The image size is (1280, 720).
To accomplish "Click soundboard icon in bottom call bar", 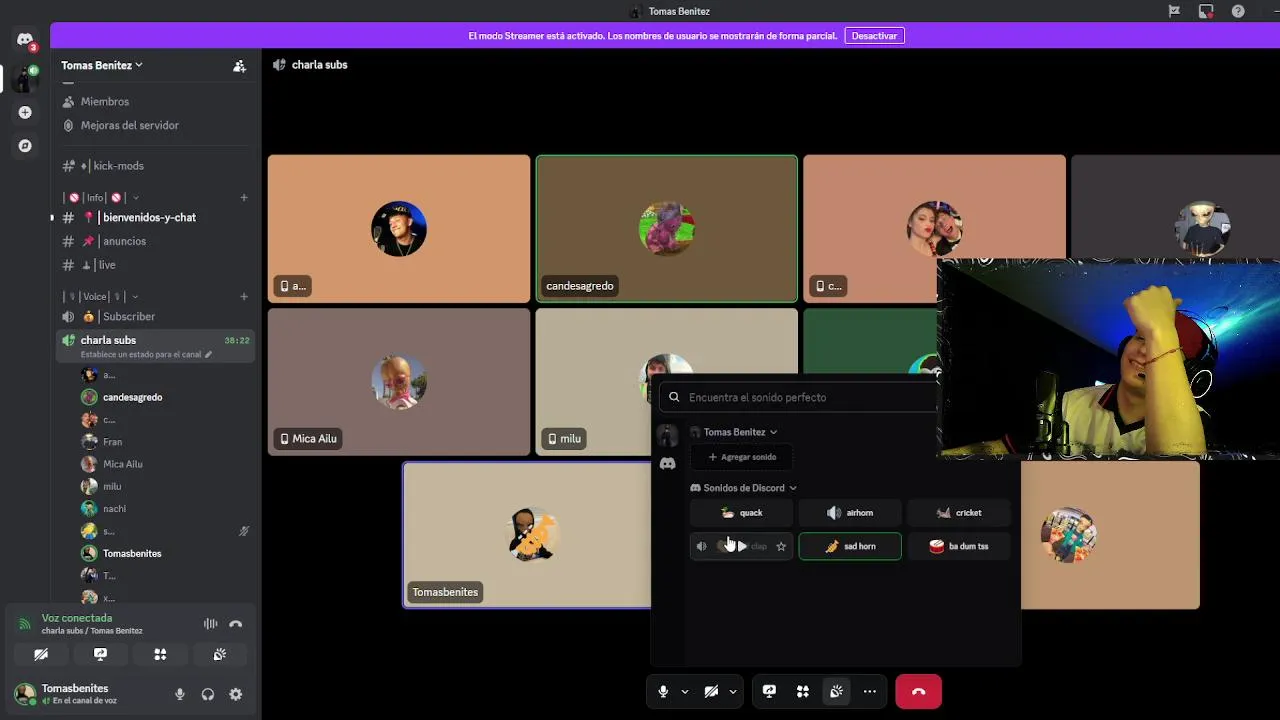I will tap(836, 691).
